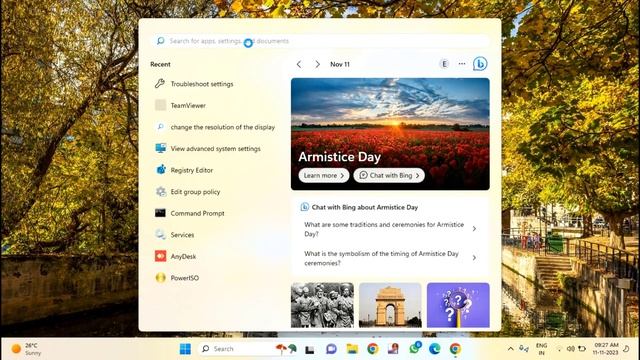This screenshot has width=640, height=360.
Task: Open the last Chrome icon on the taskbar
Action: [455, 349]
